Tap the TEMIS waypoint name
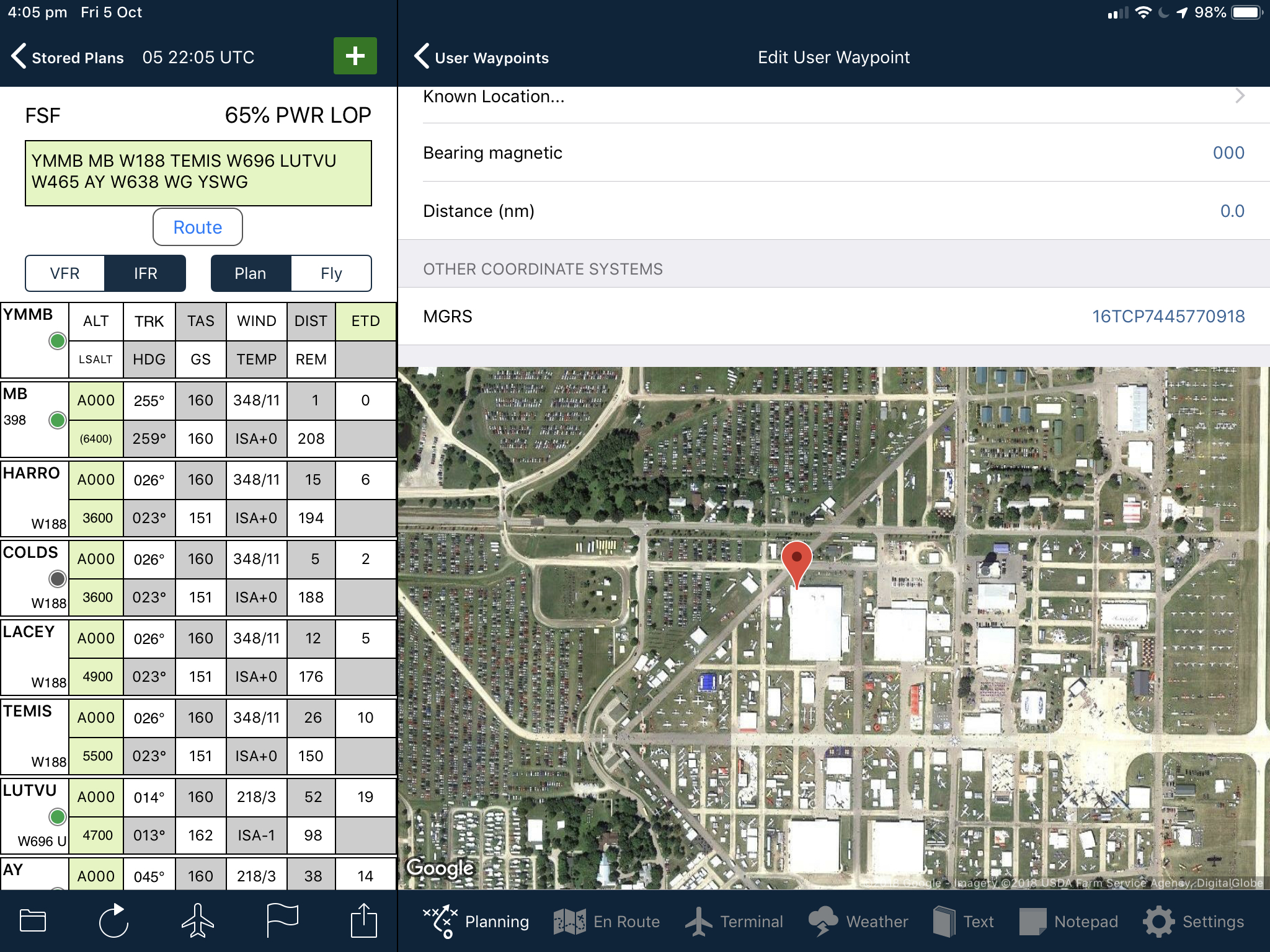1270x952 pixels. pyautogui.click(x=28, y=711)
